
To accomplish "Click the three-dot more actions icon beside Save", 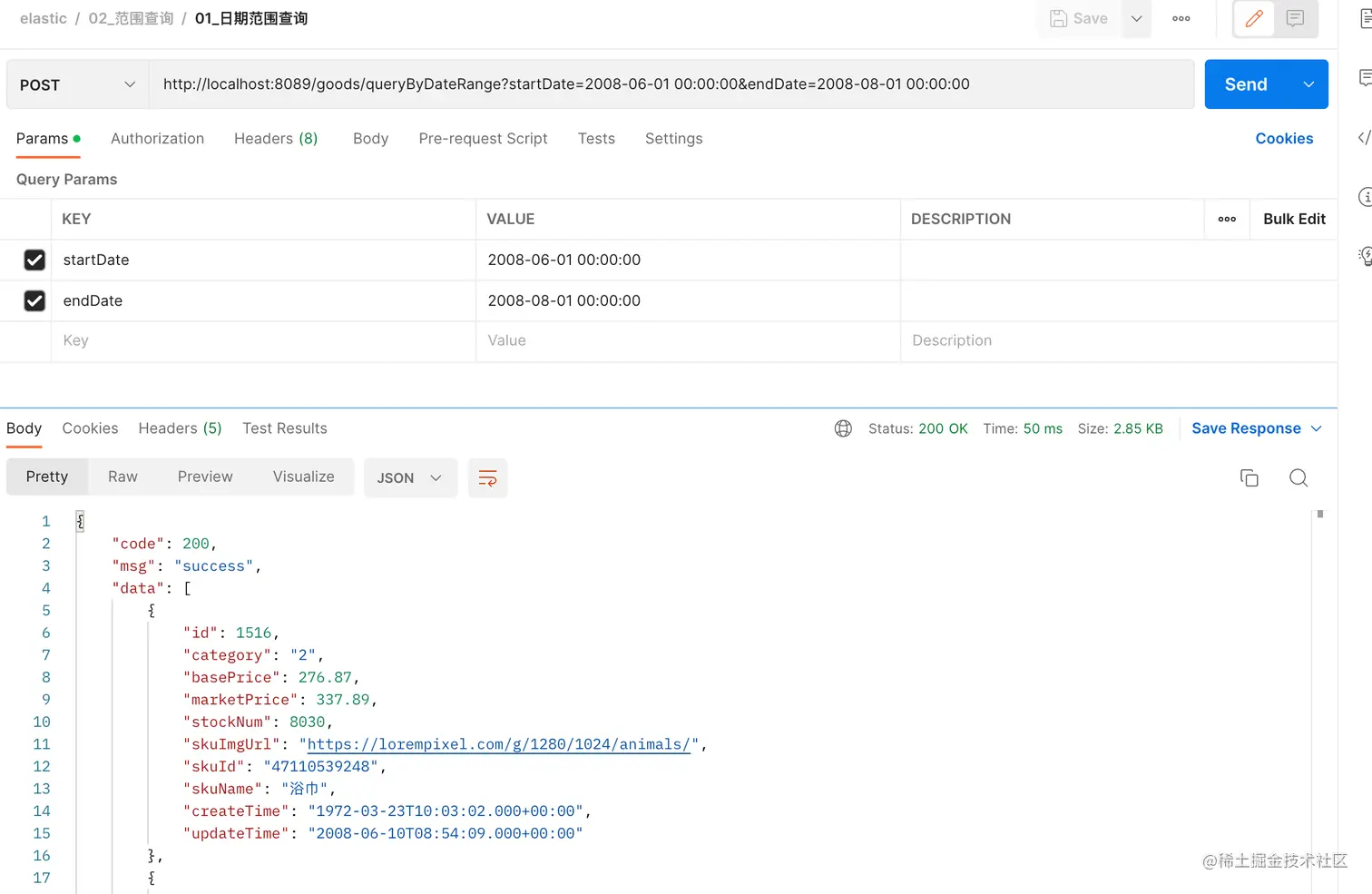I will pyautogui.click(x=1181, y=18).
